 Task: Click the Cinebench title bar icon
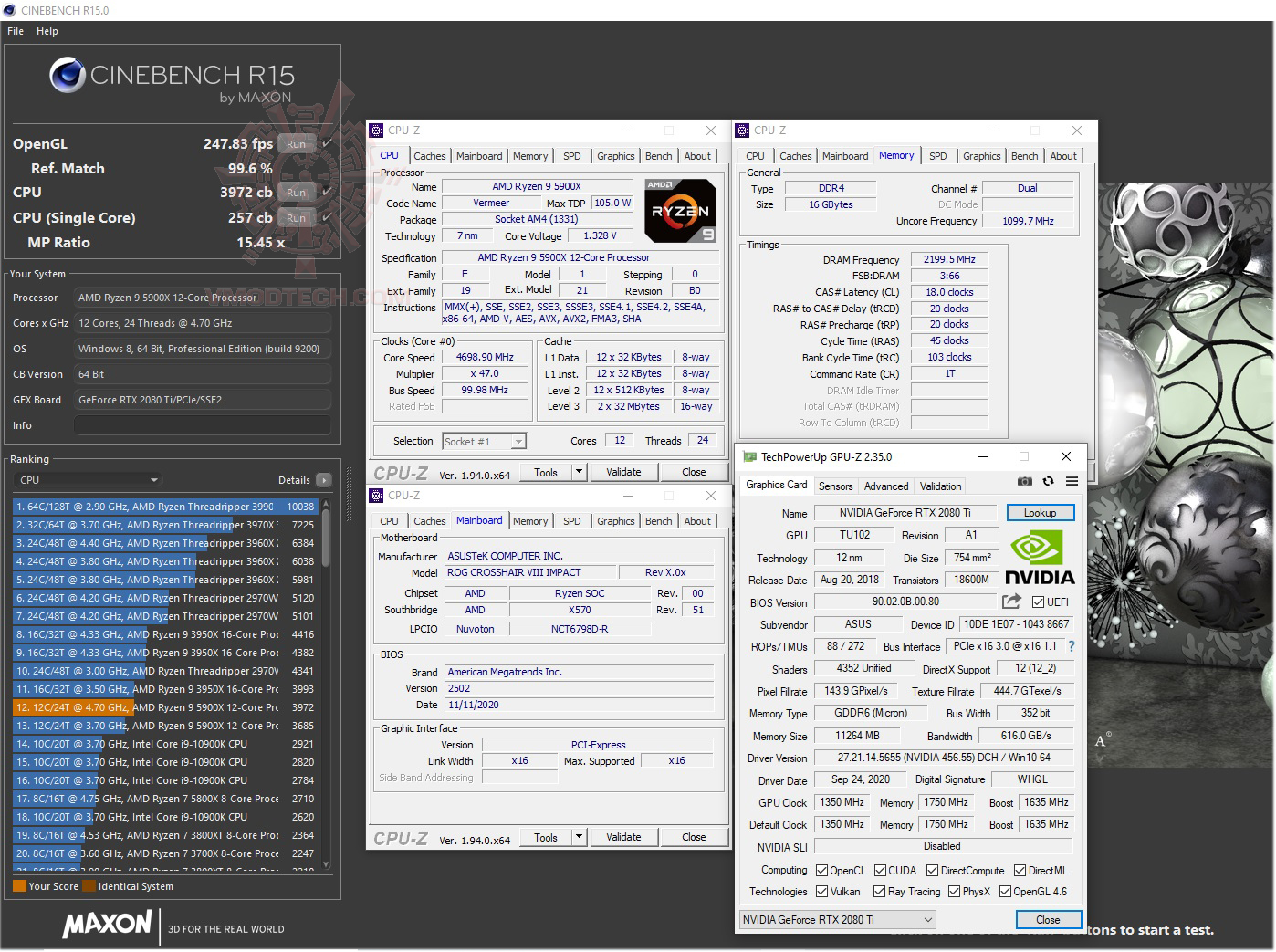click(10, 10)
